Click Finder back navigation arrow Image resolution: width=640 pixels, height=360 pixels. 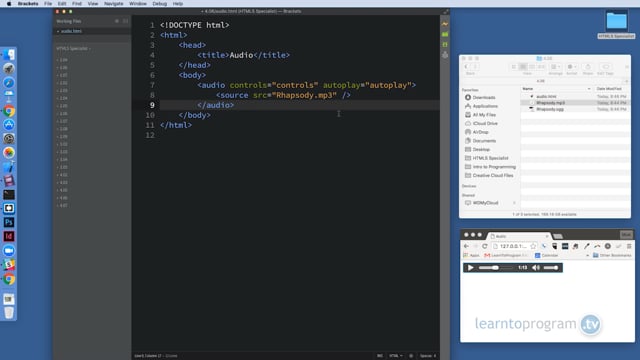coord(466,67)
